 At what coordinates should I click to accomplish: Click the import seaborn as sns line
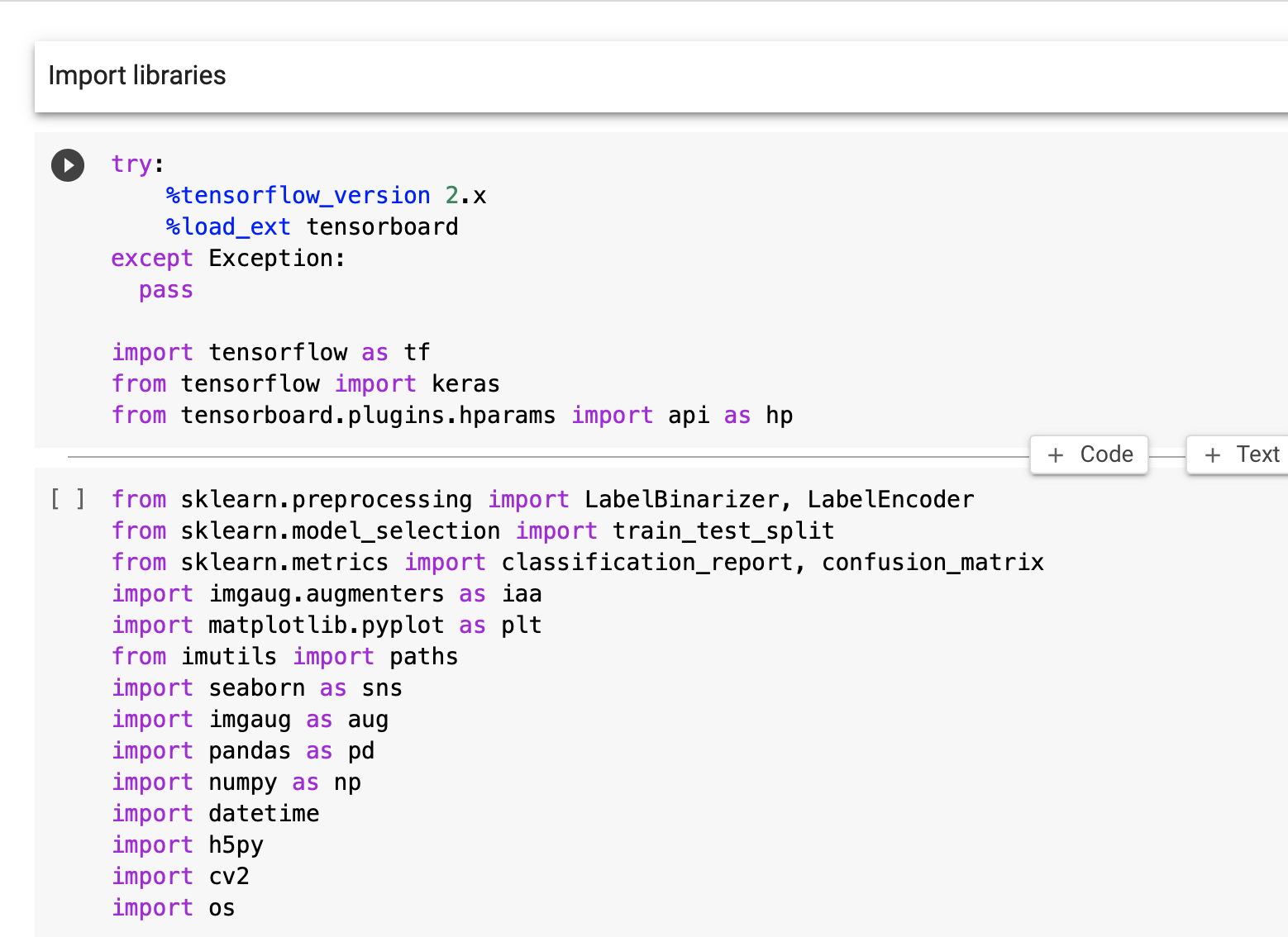(x=257, y=687)
